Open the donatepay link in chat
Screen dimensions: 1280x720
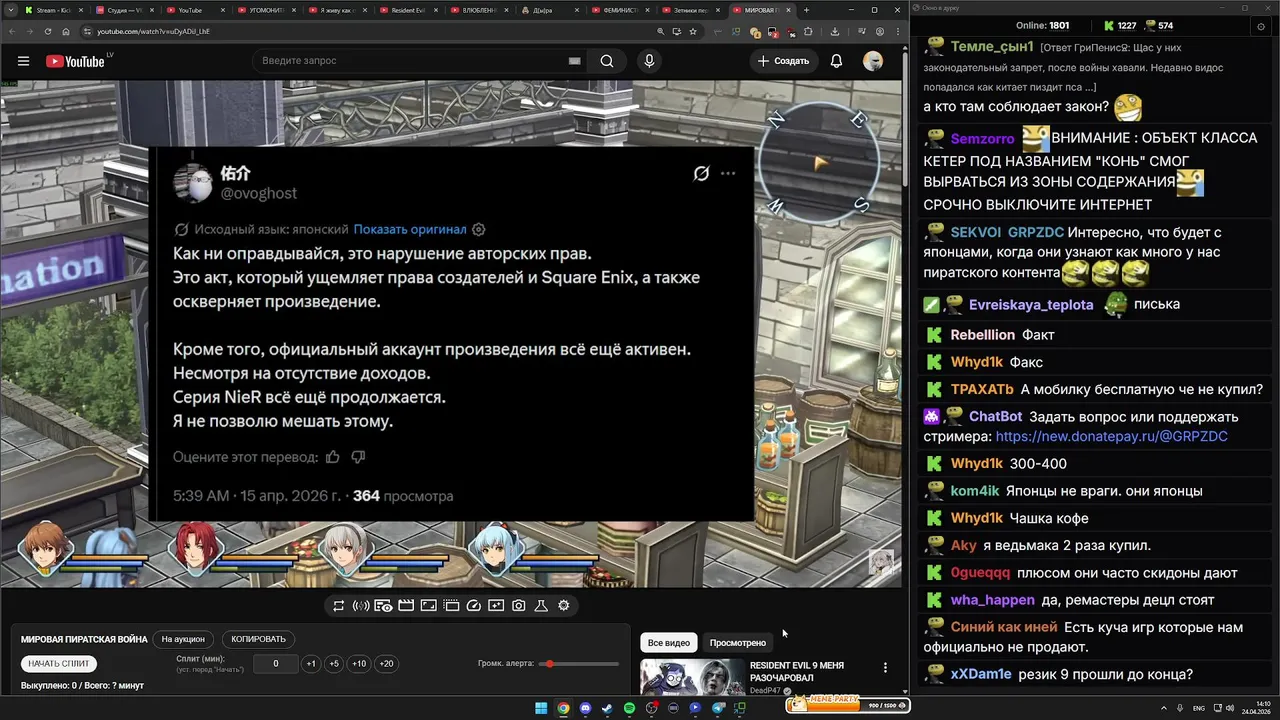(x=1112, y=437)
